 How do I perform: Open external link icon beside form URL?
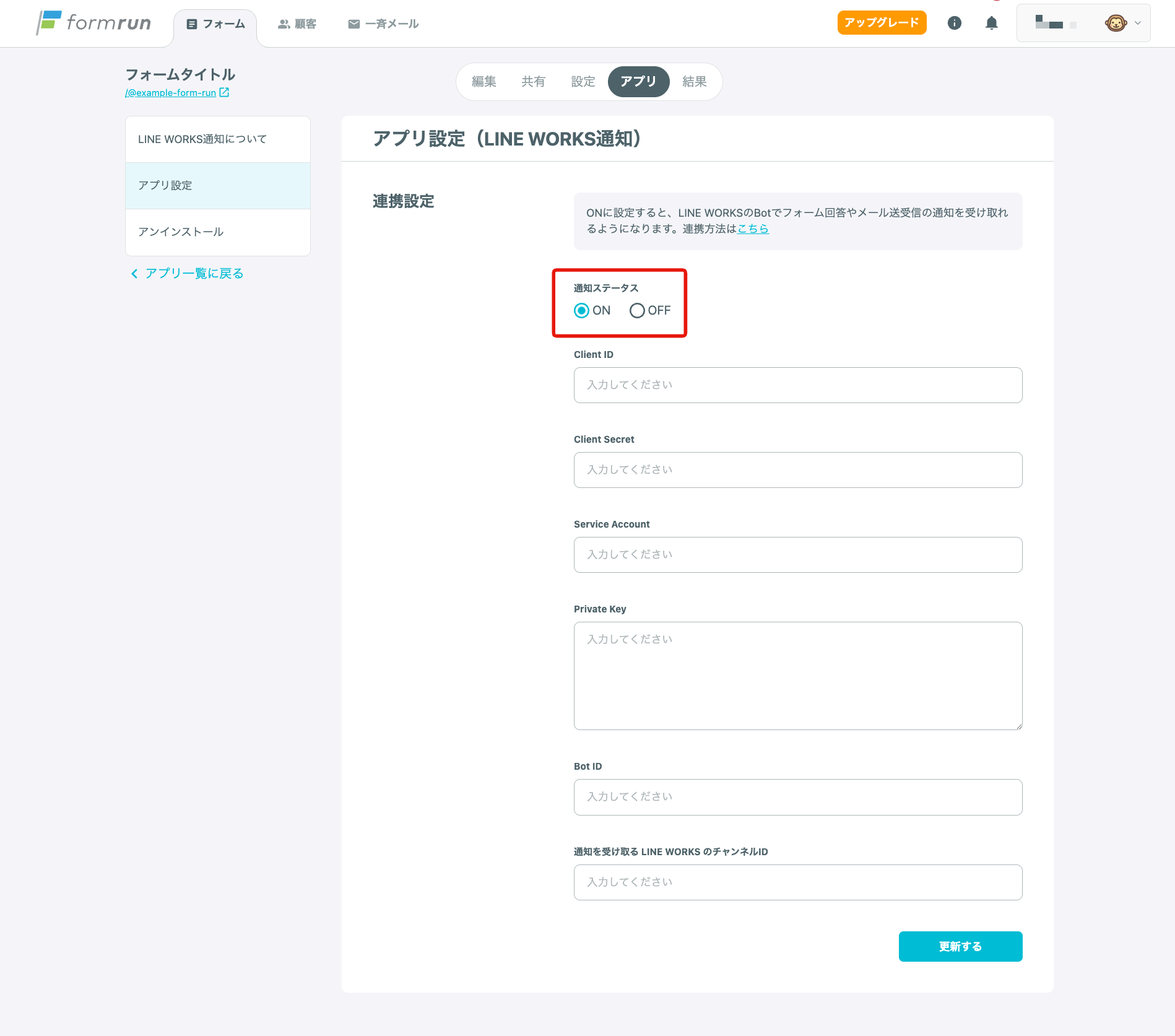(x=225, y=92)
